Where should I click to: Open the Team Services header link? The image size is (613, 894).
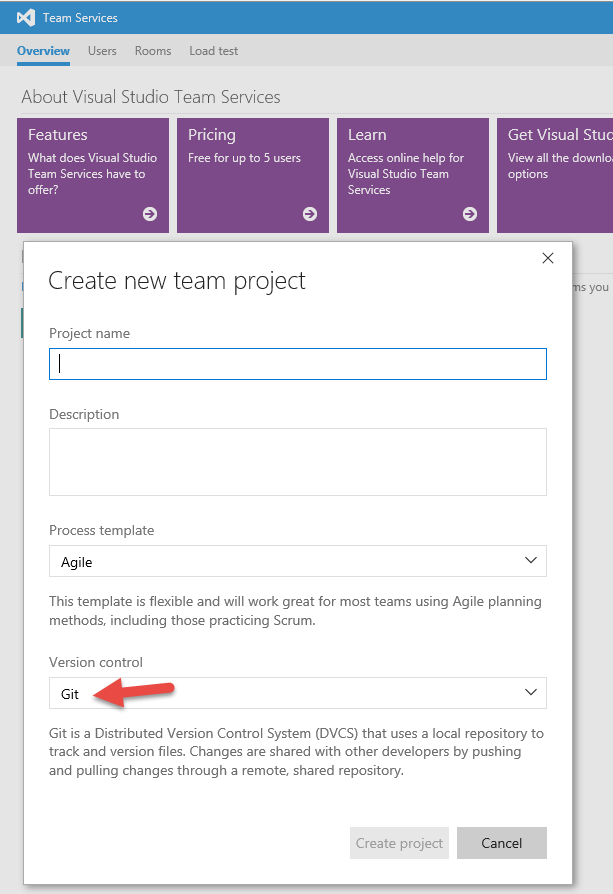point(80,18)
